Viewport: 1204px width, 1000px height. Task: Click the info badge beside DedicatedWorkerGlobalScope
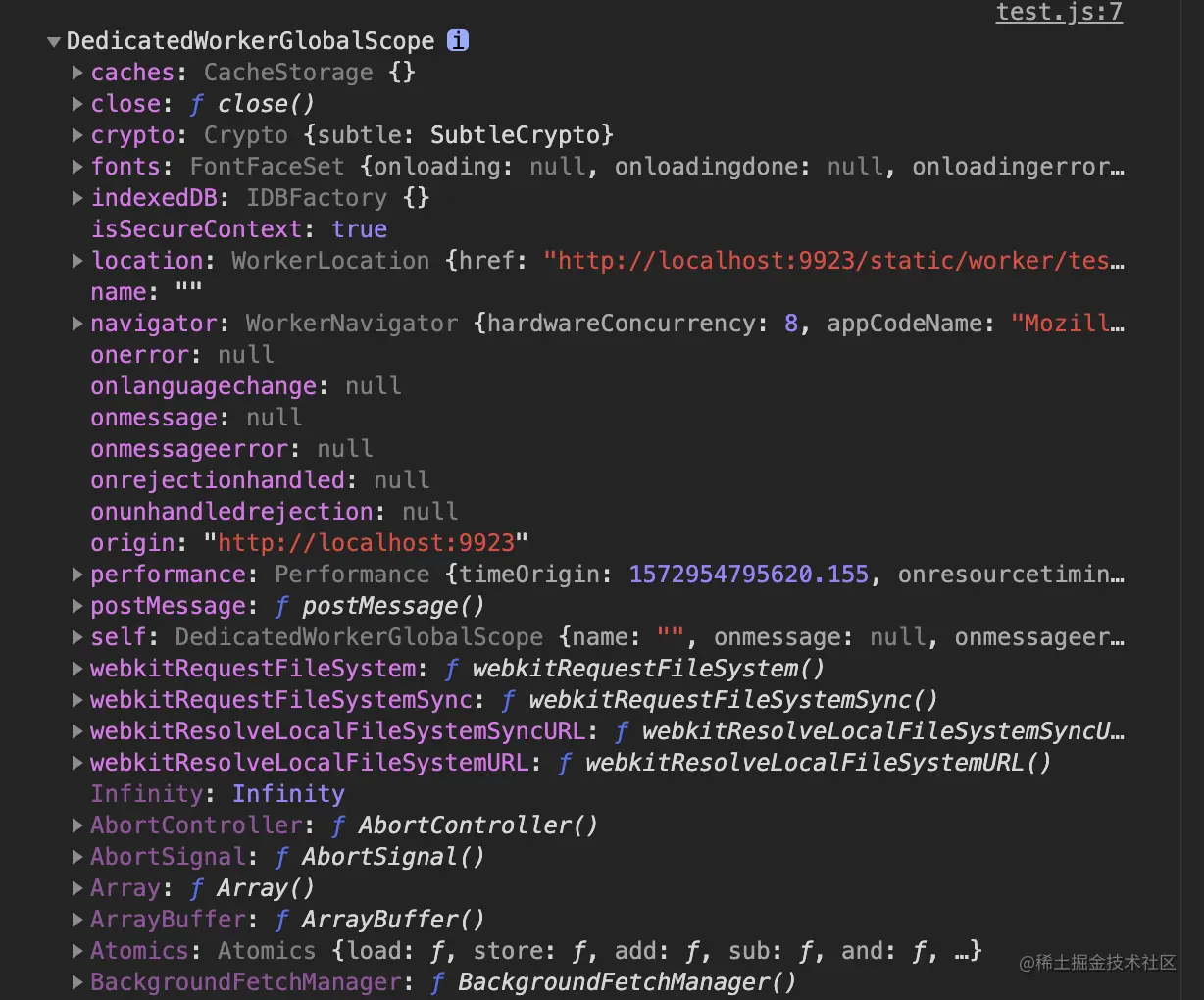[458, 40]
